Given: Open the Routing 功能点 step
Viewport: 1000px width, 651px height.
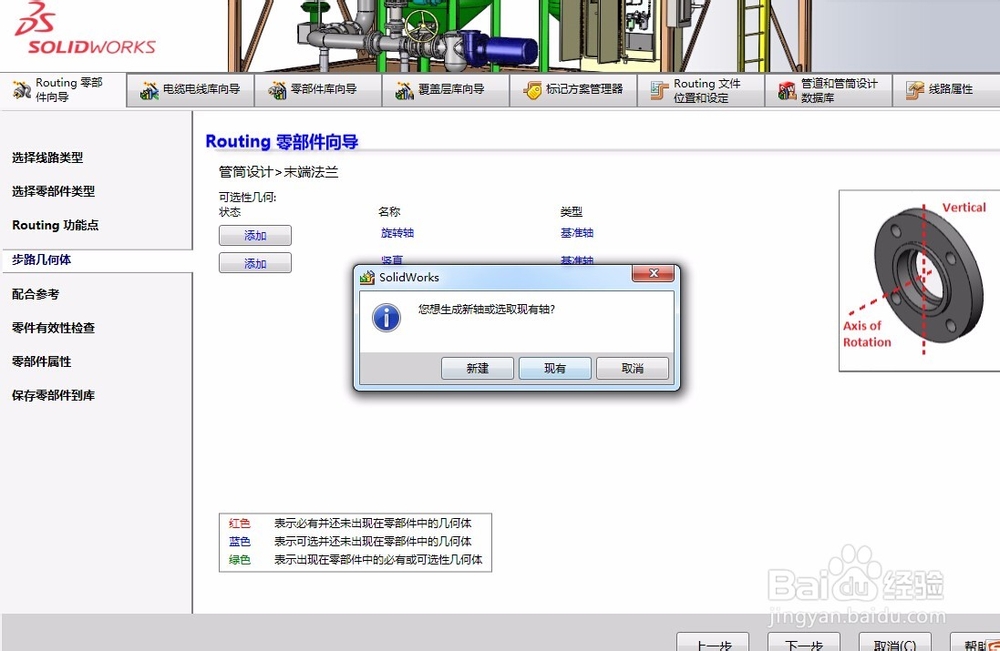Looking at the screenshot, I should (55, 225).
